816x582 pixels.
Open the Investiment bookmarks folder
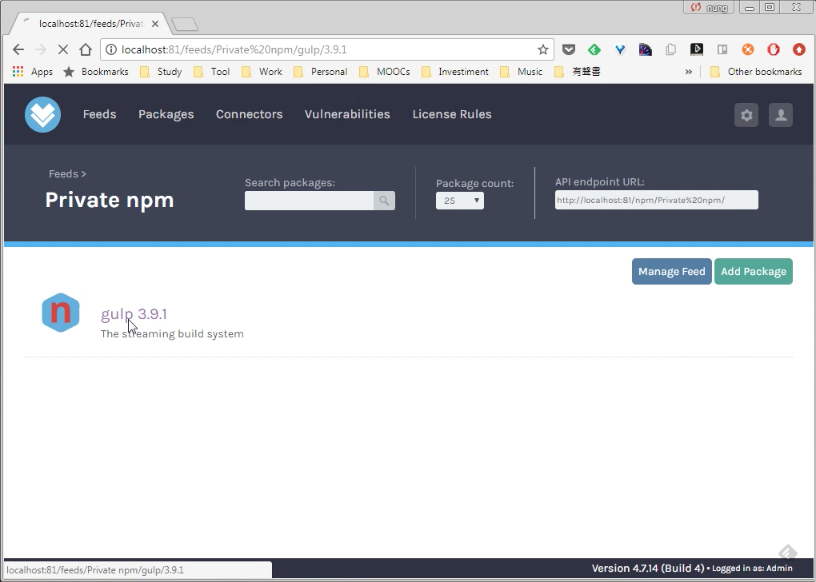tap(455, 71)
